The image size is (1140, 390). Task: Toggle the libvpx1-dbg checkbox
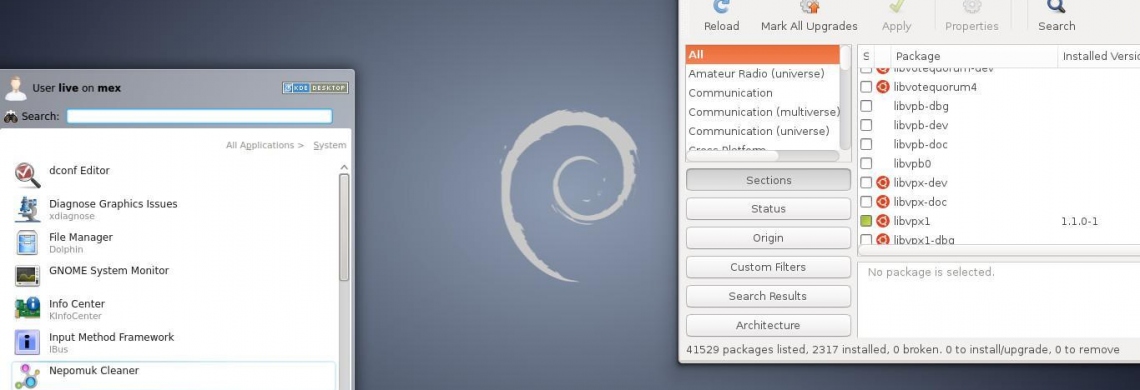[866, 239]
